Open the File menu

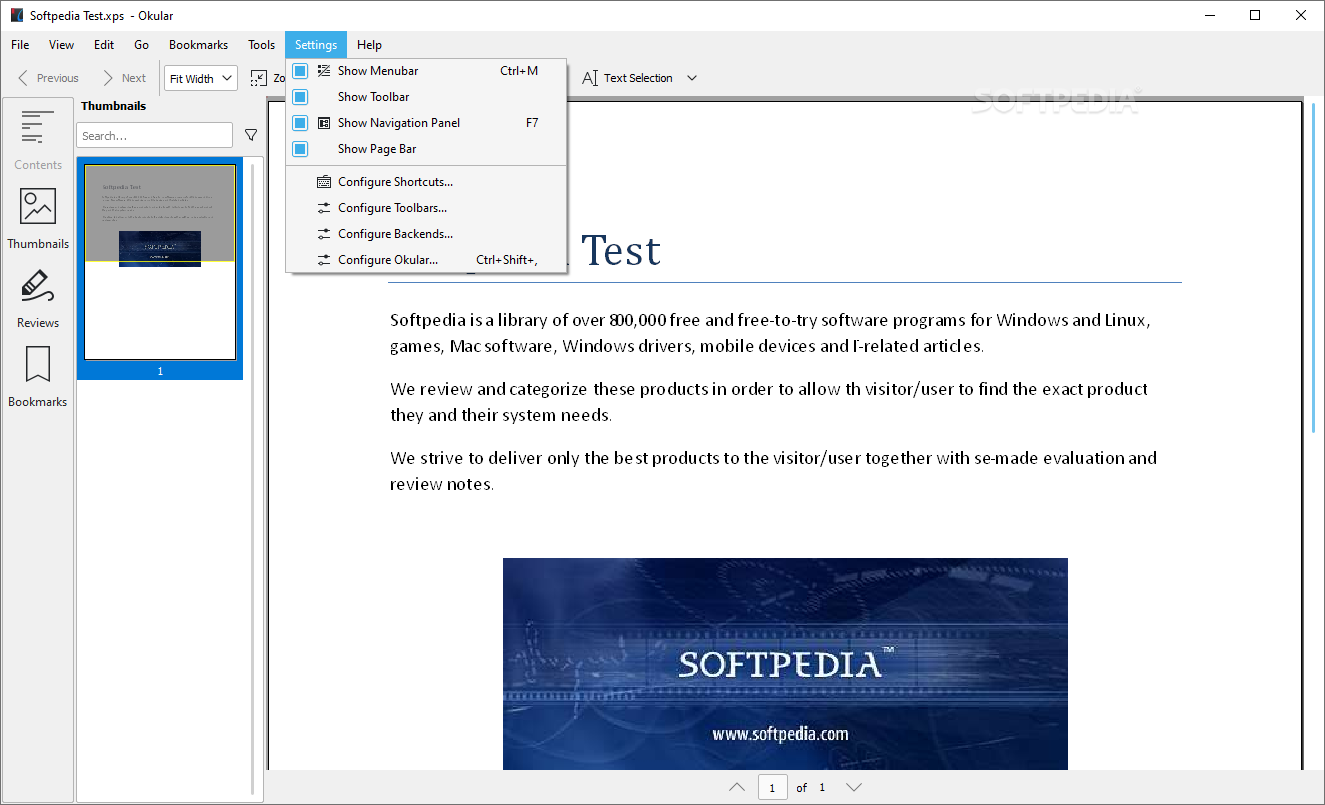[x=20, y=45]
